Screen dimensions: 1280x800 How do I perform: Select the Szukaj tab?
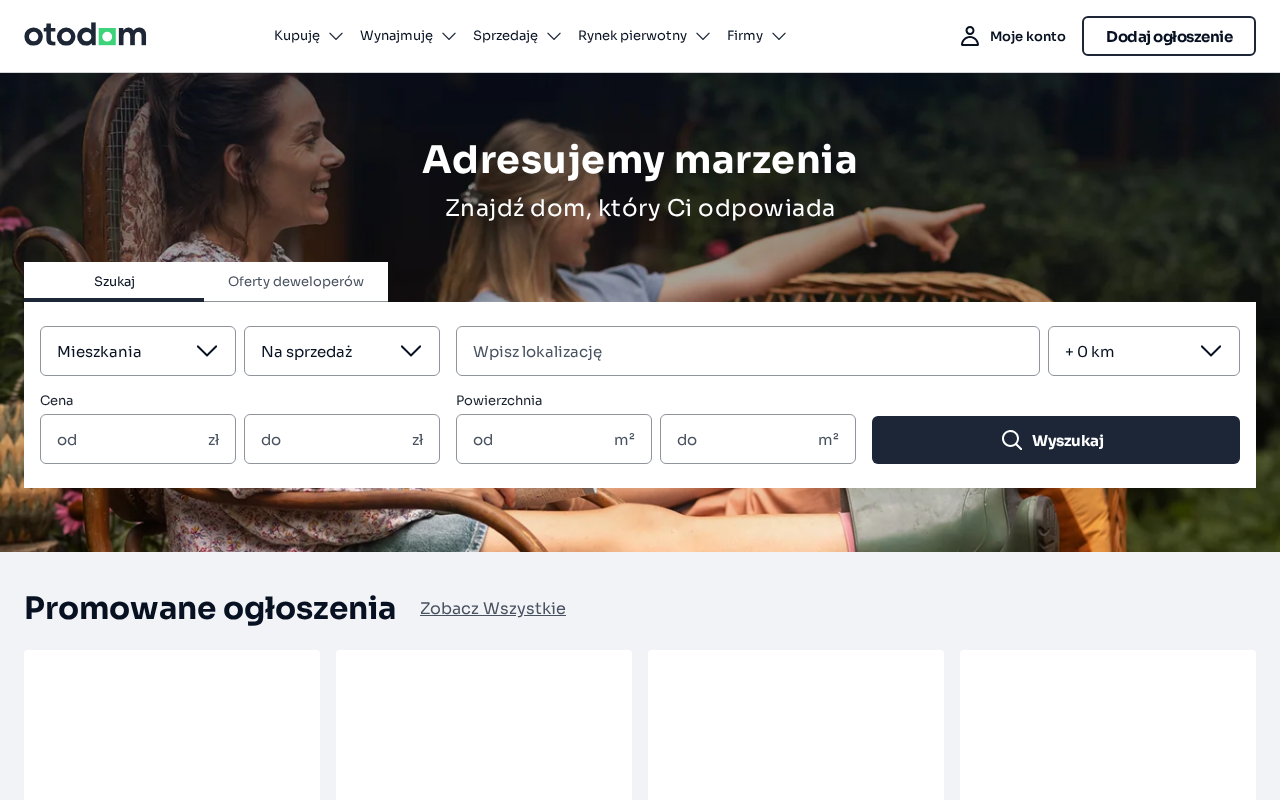pyautogui.click(x=114, y=281)
